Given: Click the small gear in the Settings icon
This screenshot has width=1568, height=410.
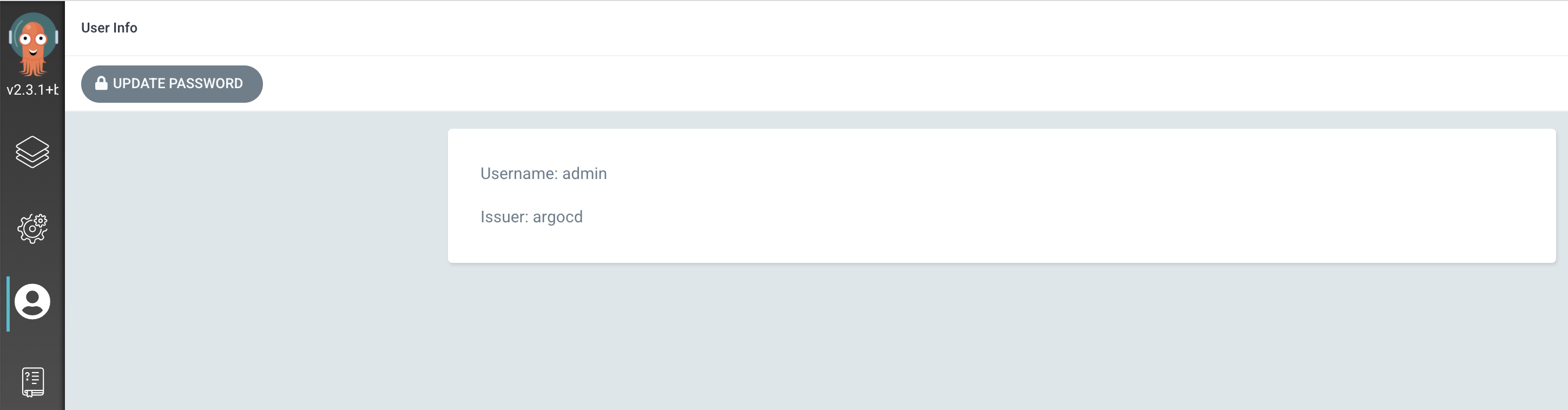Looking at the screenshot, I should pyautogui.click(x=41, y=220).
